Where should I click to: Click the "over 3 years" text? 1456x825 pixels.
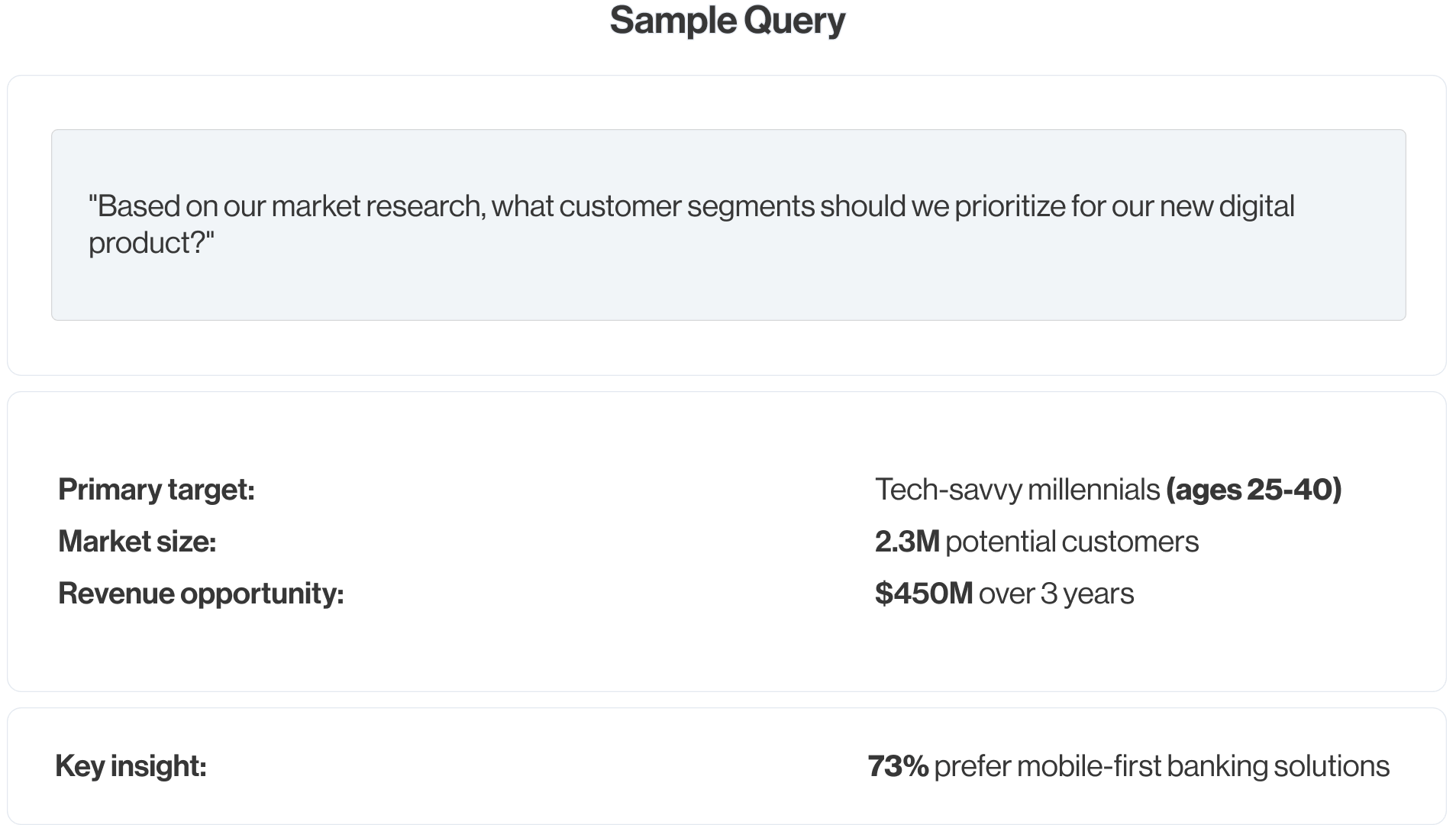pos(1056,594)
